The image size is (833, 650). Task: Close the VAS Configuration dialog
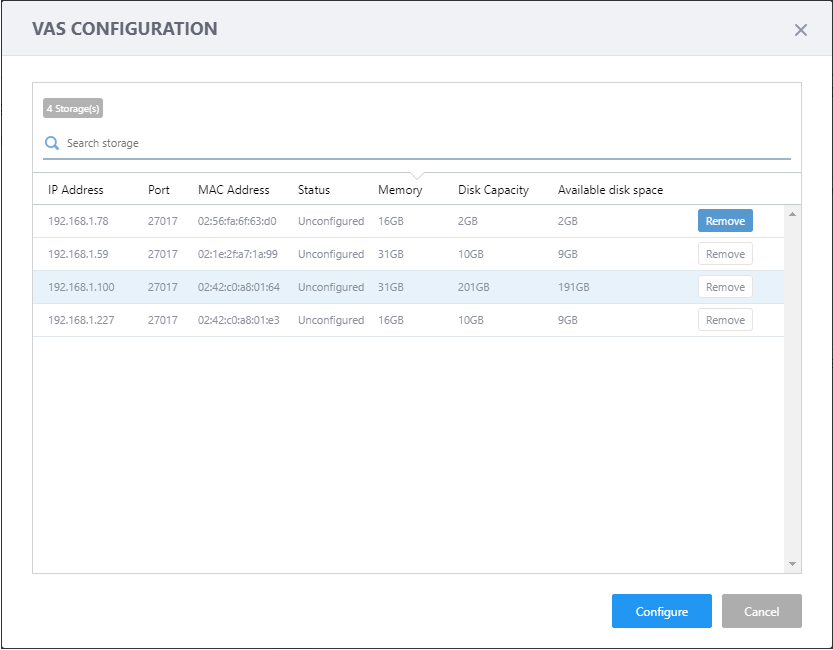point(800,30)
